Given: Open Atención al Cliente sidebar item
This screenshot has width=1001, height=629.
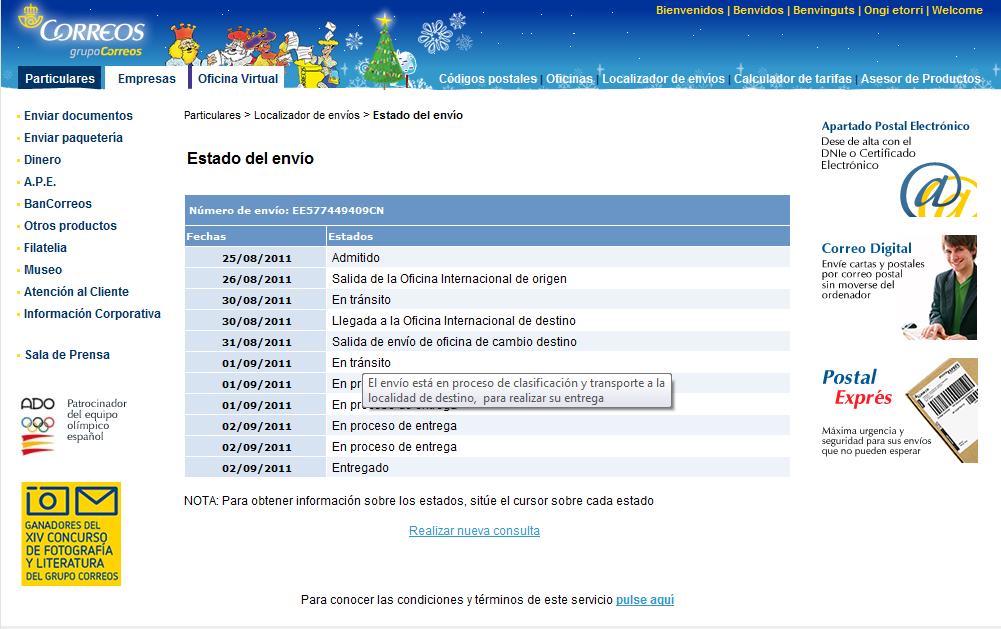Looking at the screenshot, I should coord(76,292).
